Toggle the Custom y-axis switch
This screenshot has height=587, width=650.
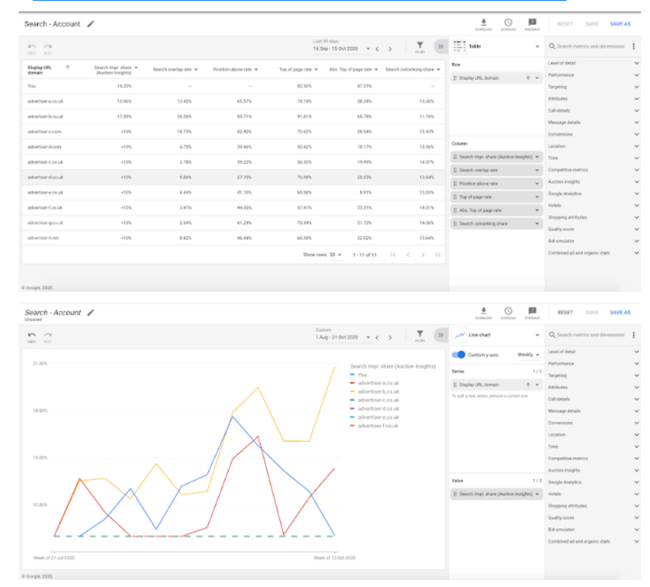[x=459, y=354]
